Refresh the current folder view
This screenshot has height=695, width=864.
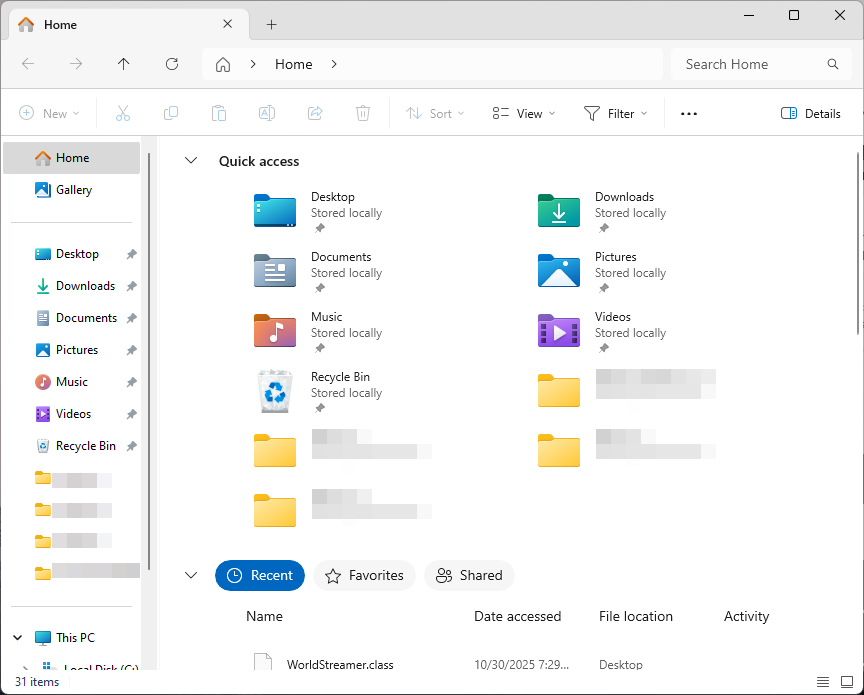pos(171,64)
